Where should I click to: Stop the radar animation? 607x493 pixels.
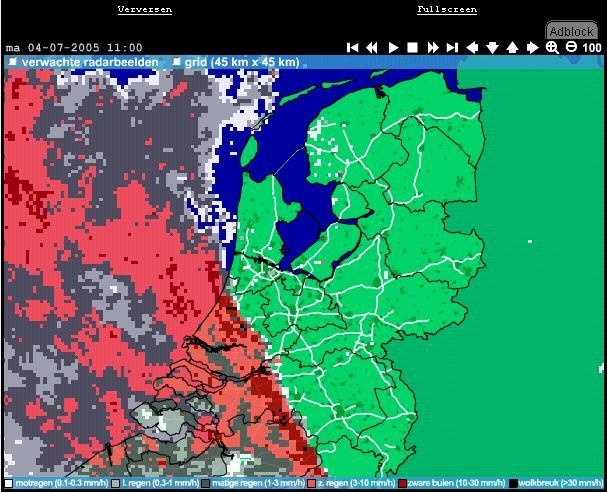(413, 48)
